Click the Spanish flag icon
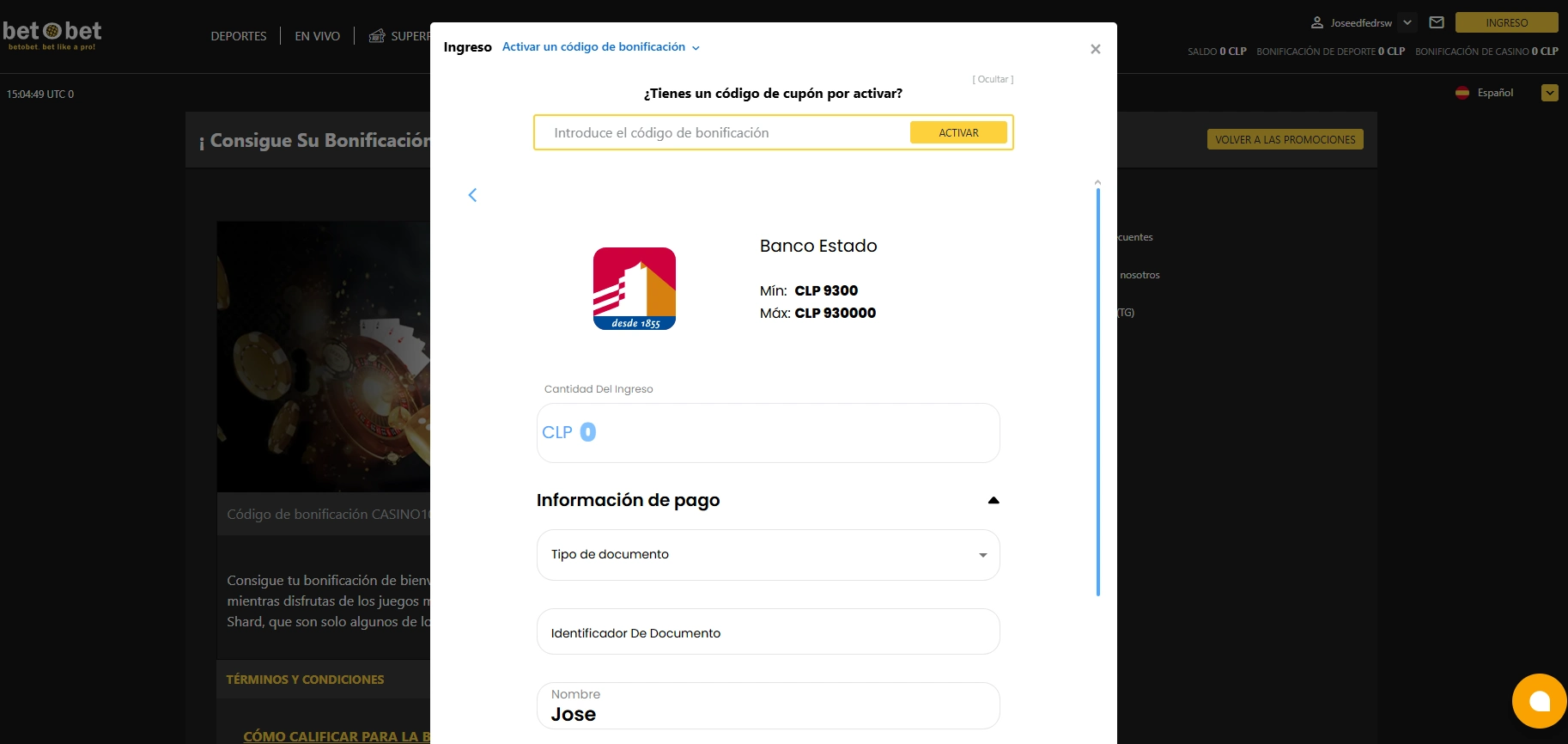1568x744 pixels. coord(1462,93)
